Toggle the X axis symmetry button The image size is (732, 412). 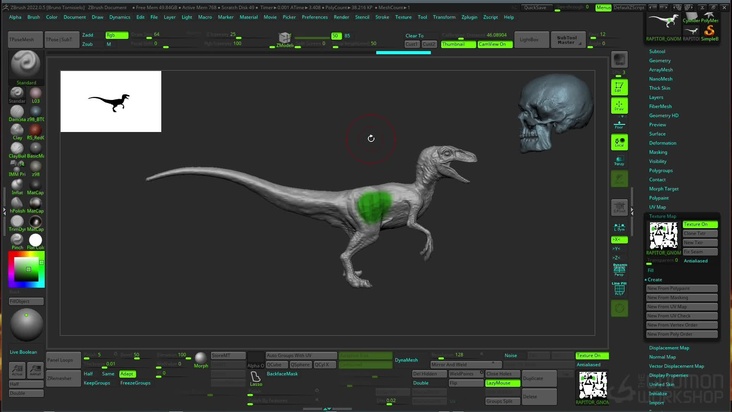(619, 240)
